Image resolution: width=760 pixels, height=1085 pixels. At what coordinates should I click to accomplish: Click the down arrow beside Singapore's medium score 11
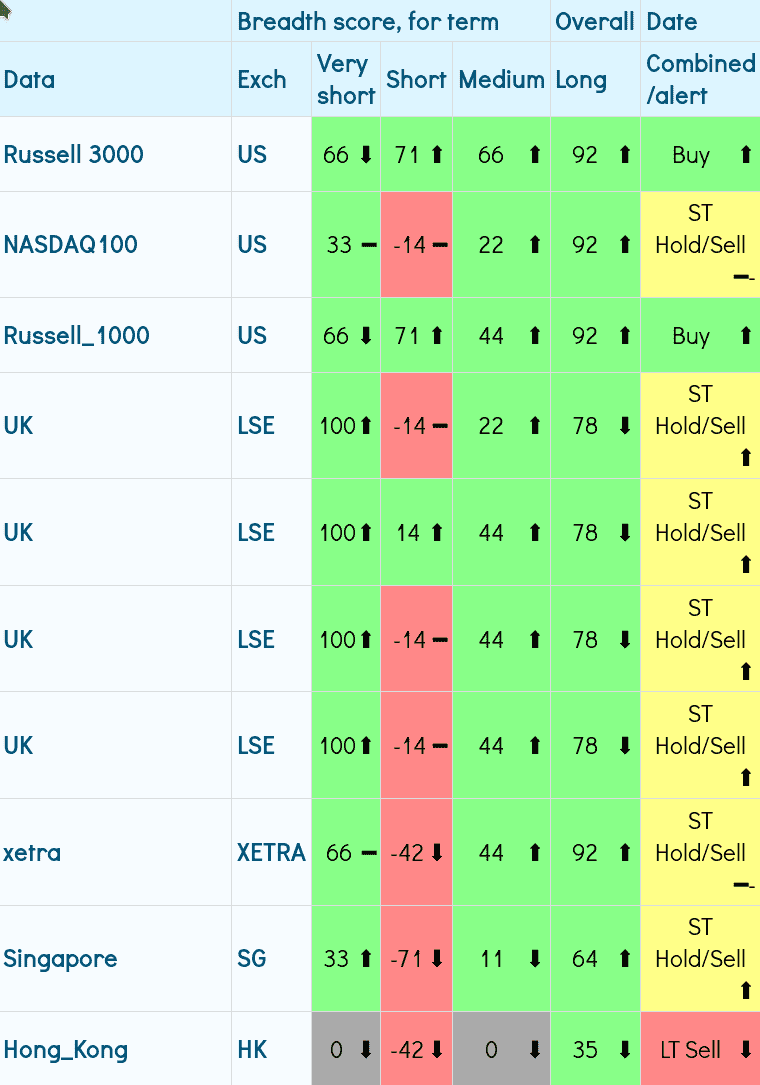coord(535,960)
